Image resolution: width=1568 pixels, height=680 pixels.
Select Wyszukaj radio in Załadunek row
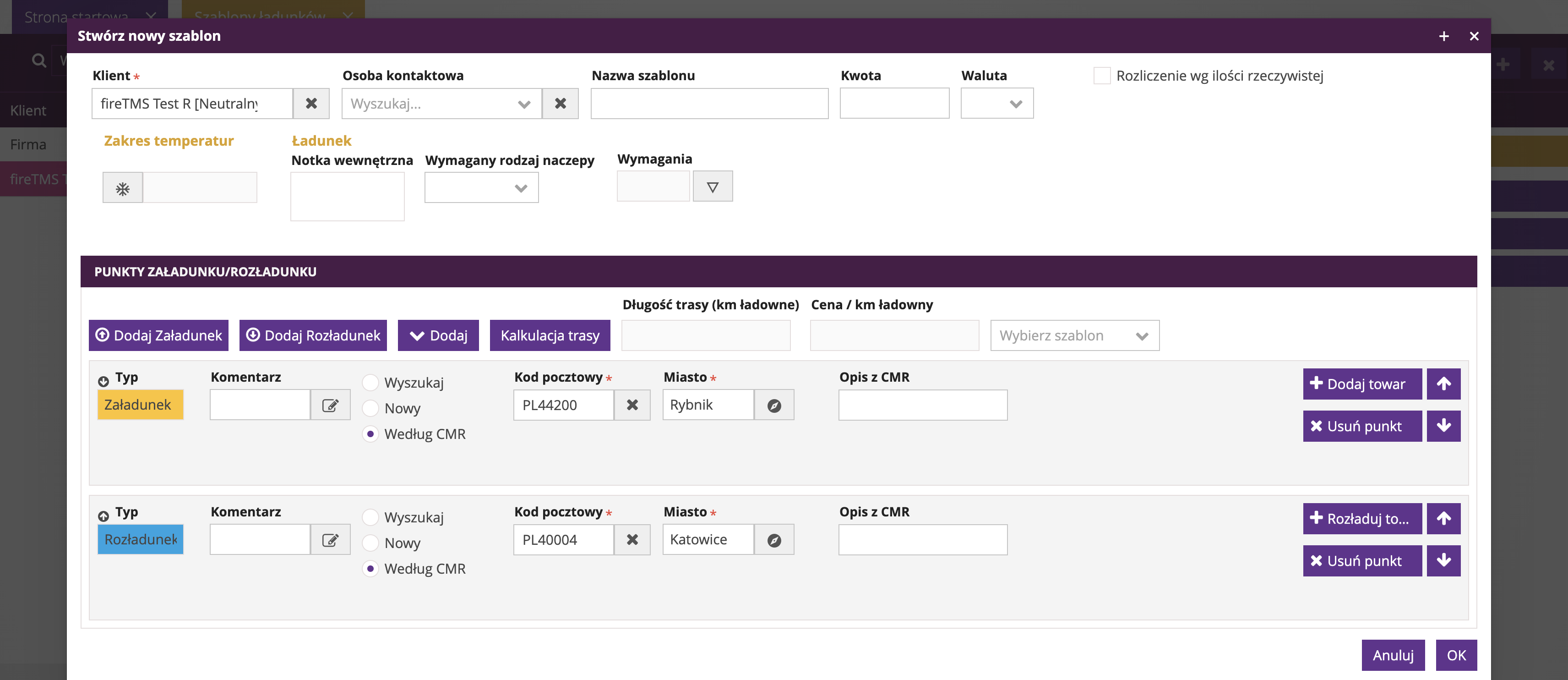point(370,383)
